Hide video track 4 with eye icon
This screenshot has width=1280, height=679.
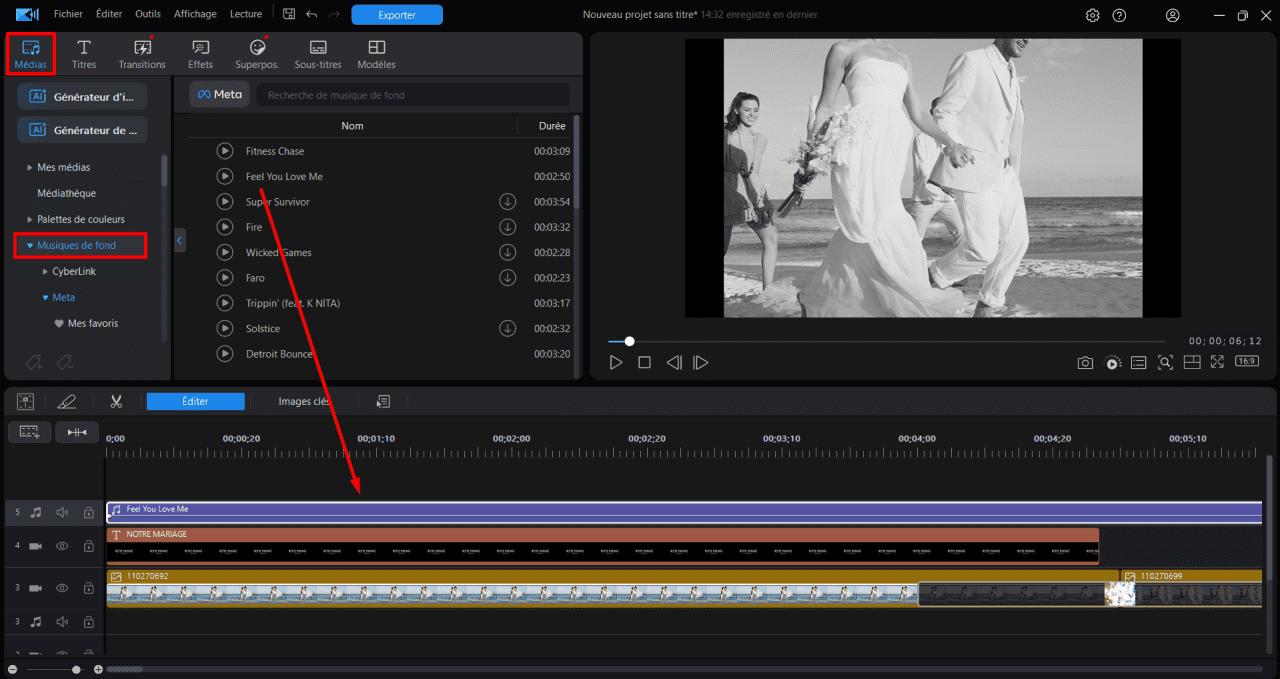(62, 546)
